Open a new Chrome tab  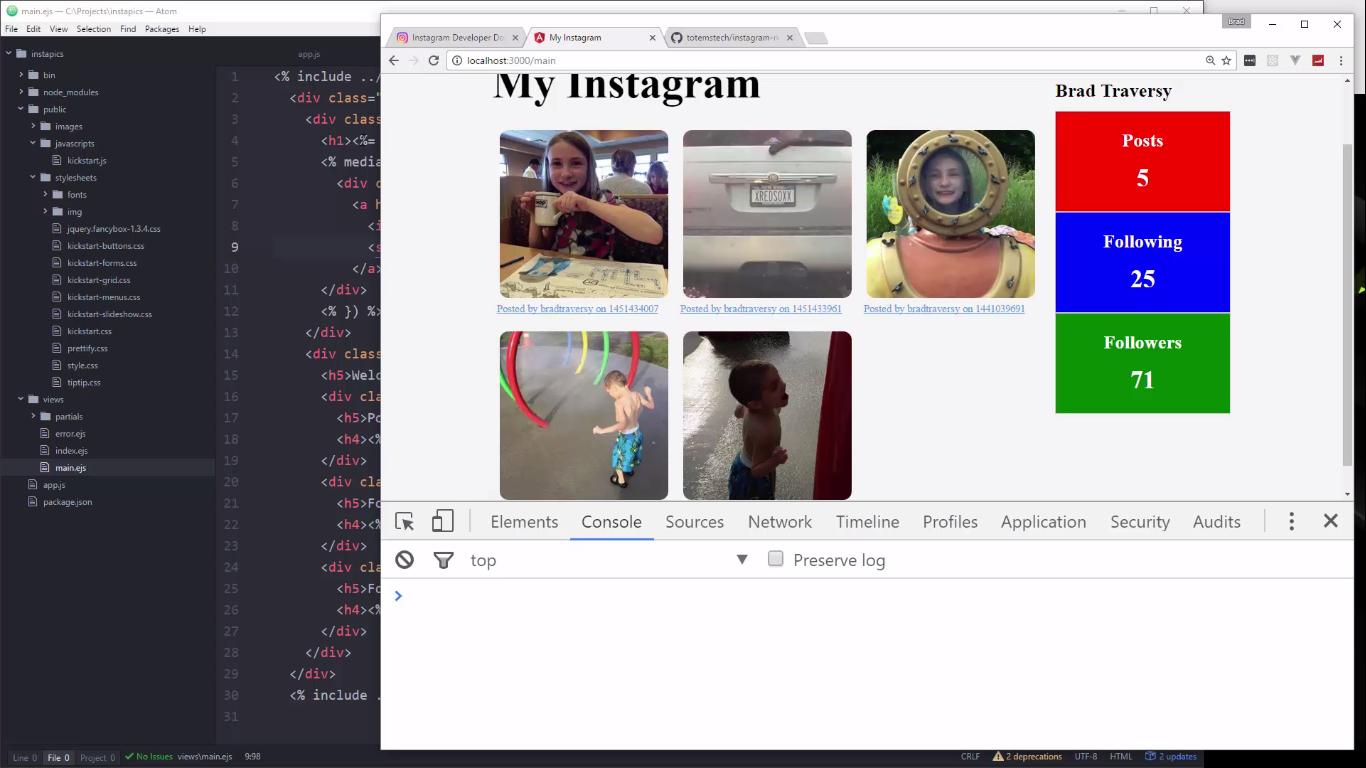[x=815, y=38]
